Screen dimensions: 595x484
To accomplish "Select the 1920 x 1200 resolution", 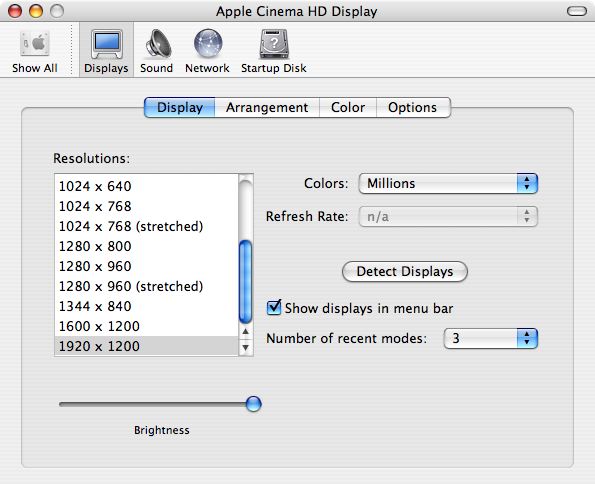I will click(x=146, y=346).
